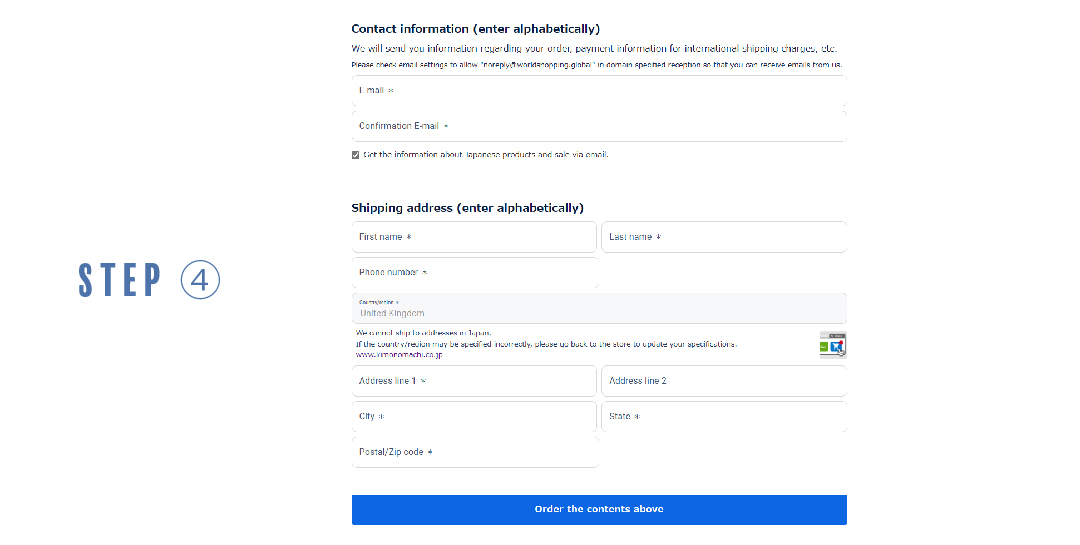
Task: Click the Shipping address section heading
Action: [467, 208]
